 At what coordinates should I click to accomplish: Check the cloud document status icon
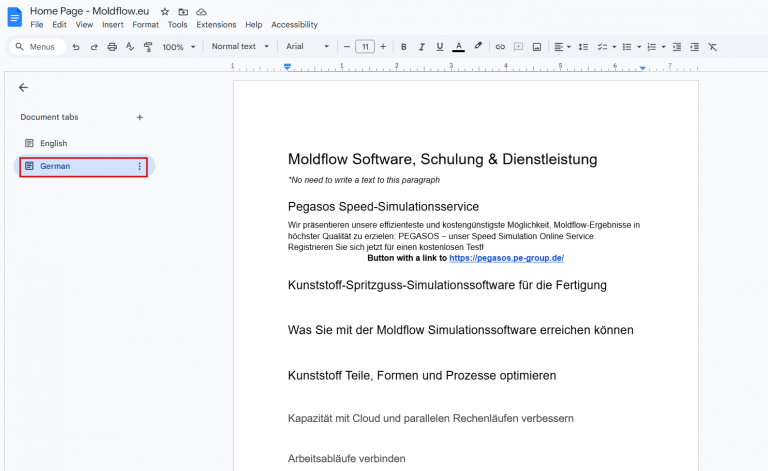(x=201, y=11)
